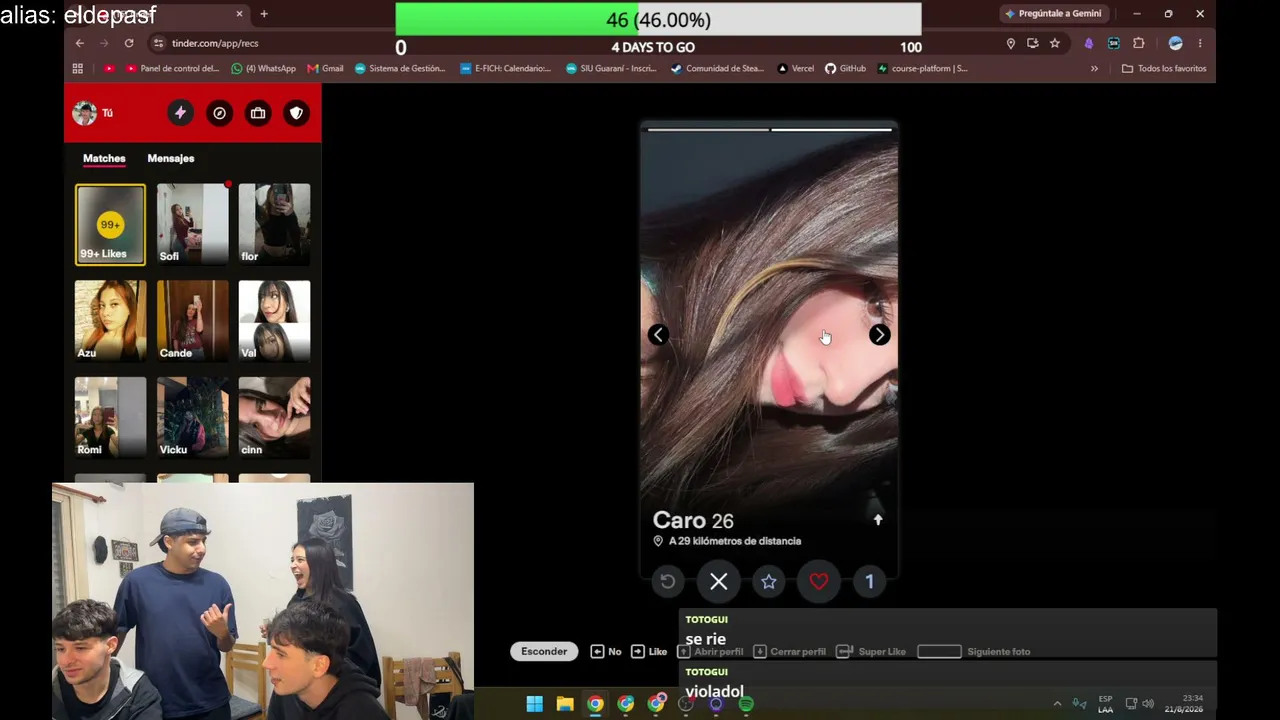Open the match with flor
This screenshot has width=1280, height=720.
[274, 224]
